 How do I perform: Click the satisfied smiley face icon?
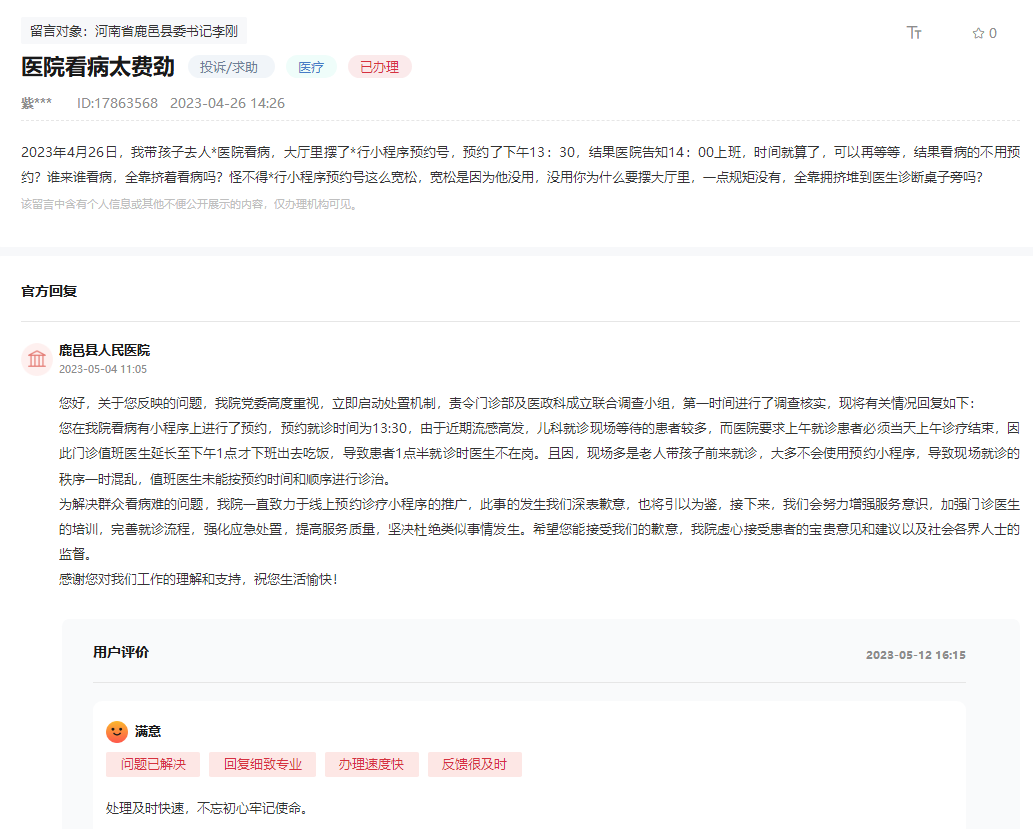pyautogui.click(x=117, y=731)
